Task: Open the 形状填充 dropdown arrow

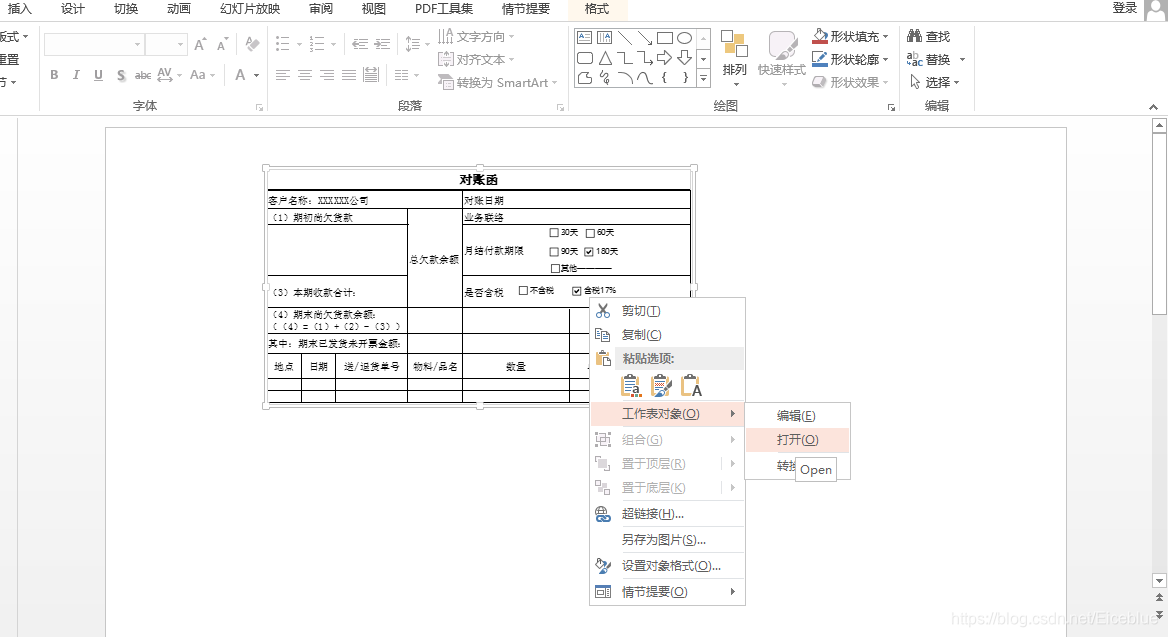Action: click(886, 37)
